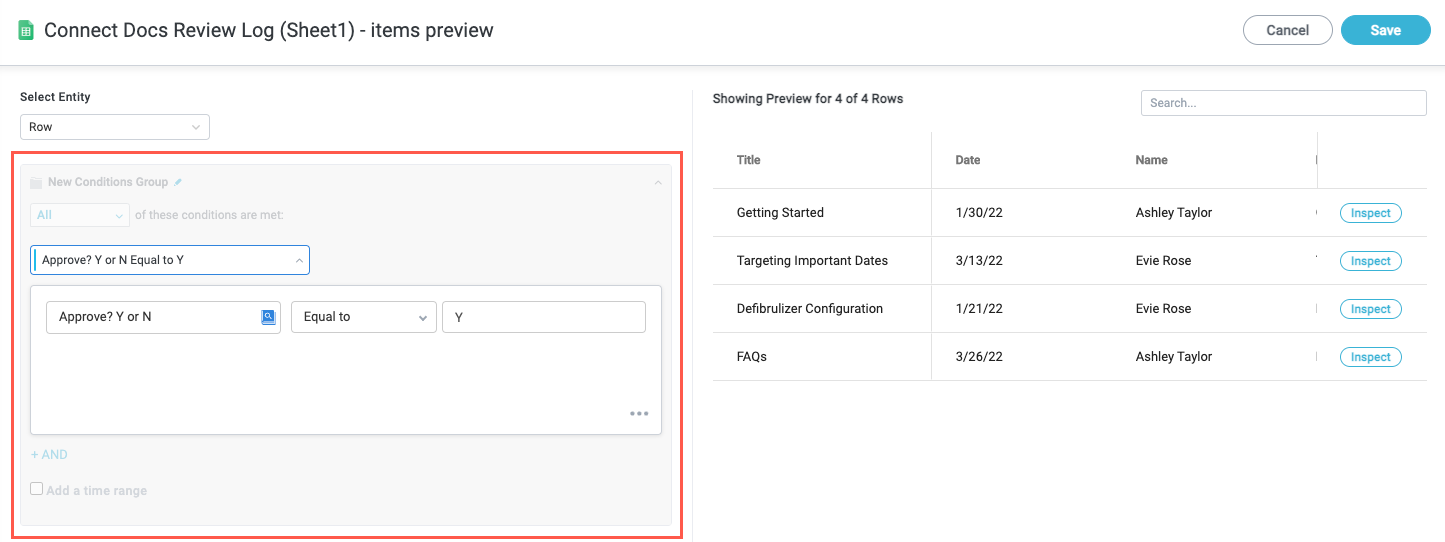Collapse the New Conditions Group panel
The image size is (1445, 542).
(657, 183)
